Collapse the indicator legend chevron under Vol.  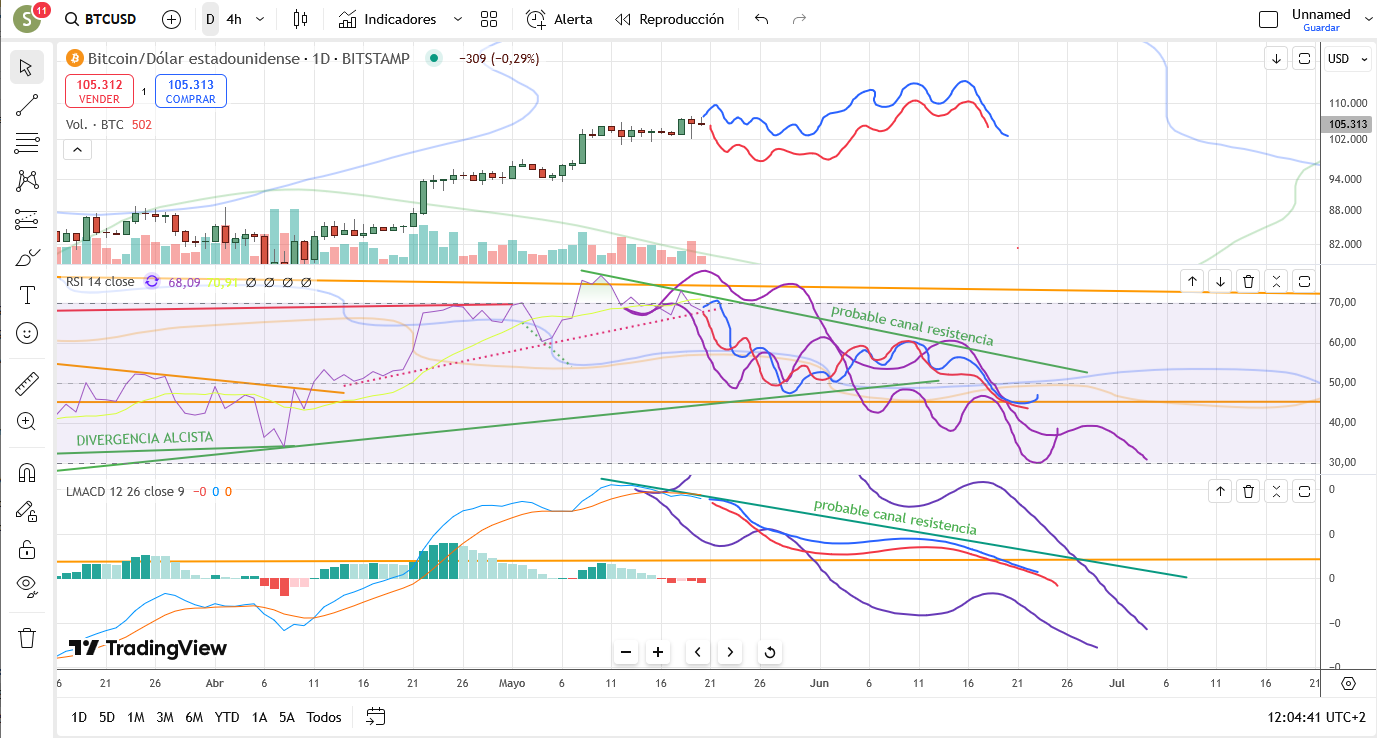[x=77, y=150]
